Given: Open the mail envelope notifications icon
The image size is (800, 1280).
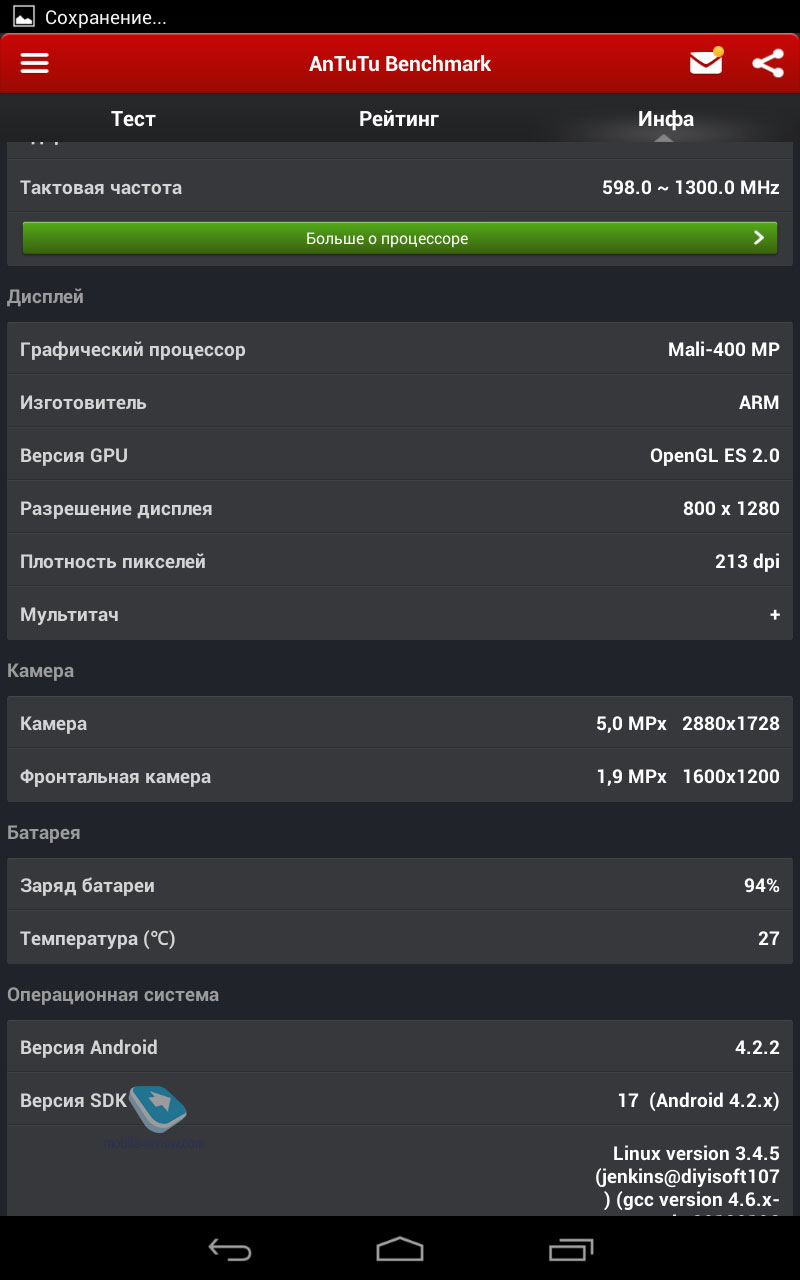Looking at the screenshot, I should click(706, 62).
